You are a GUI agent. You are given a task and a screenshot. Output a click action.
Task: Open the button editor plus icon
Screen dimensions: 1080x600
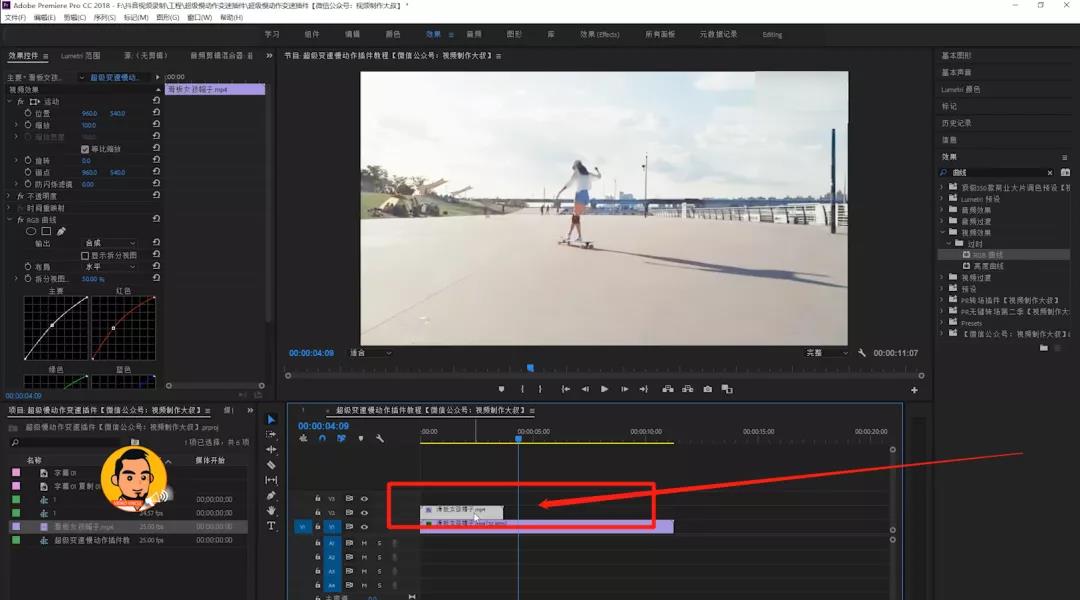pyautogui.click(x=914, y=390)
